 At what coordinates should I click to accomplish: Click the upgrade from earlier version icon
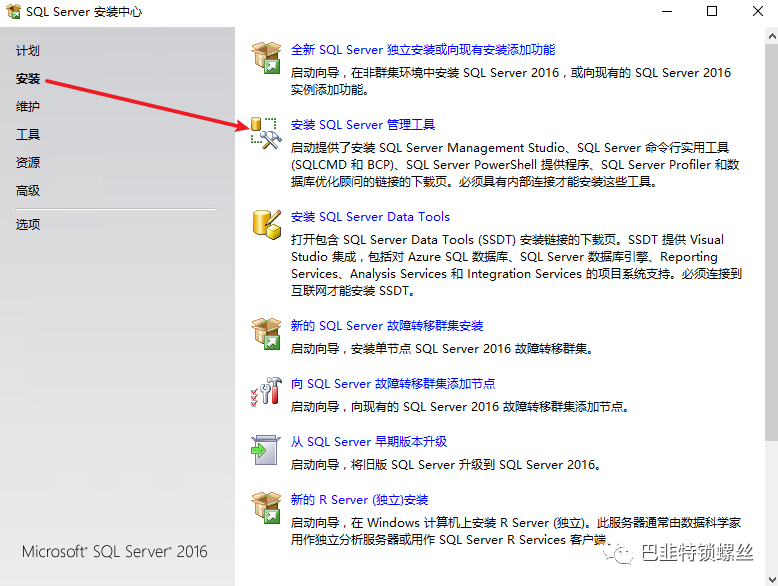pyautogui.click(x=265, y=450)
